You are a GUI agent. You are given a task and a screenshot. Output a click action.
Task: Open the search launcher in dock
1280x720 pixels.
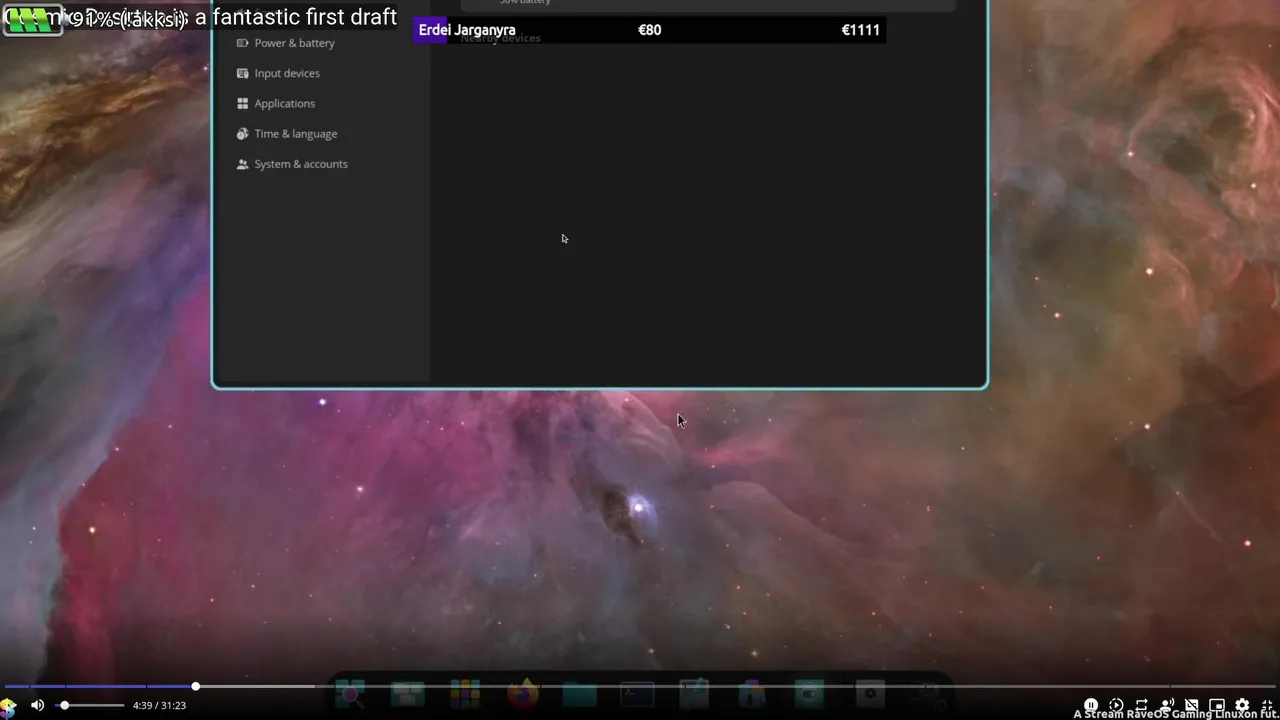pos(350,693)
